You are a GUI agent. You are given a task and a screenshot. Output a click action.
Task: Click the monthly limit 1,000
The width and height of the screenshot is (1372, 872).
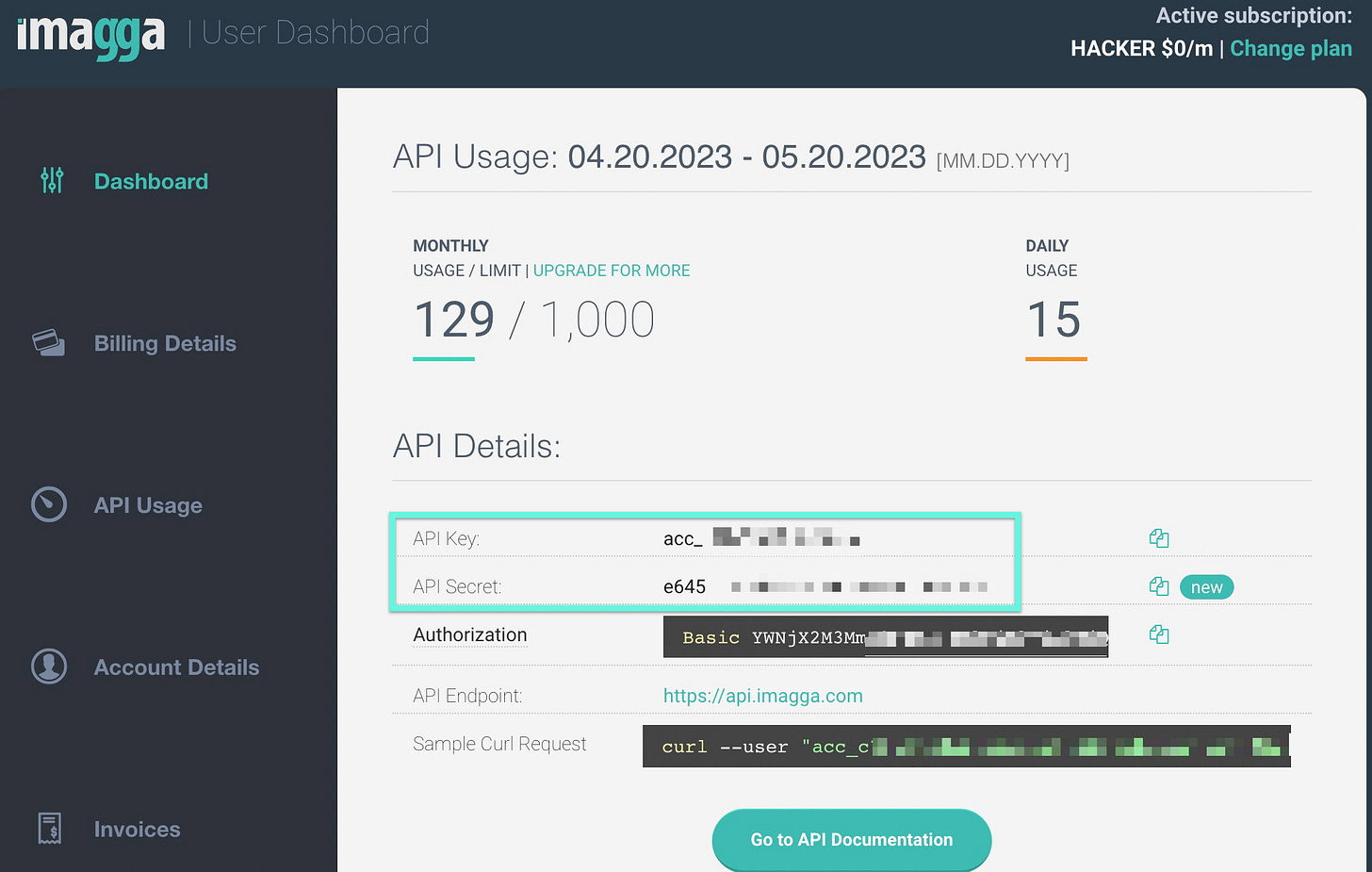click(596, 320)
